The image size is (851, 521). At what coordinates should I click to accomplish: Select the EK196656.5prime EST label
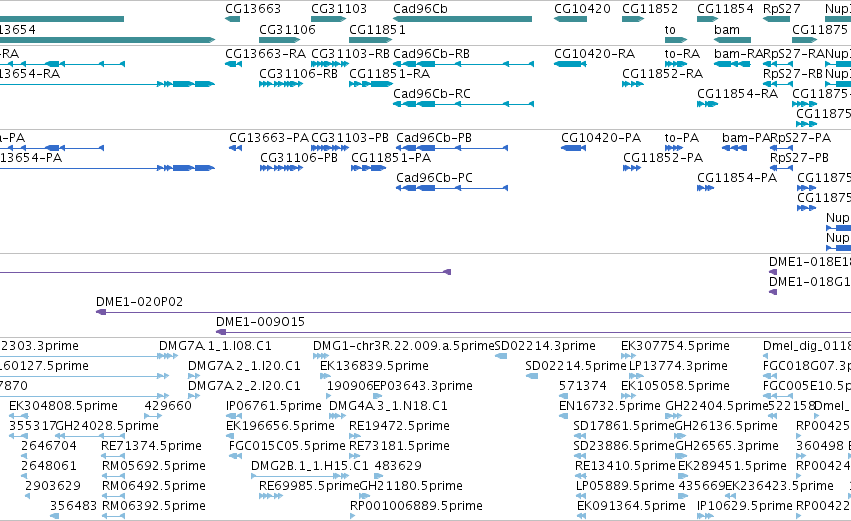click(x=281, y=427)
